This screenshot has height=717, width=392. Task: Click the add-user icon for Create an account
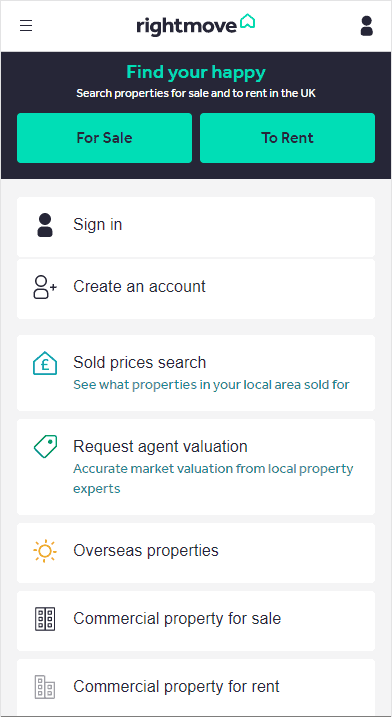[x=45, y=287]
